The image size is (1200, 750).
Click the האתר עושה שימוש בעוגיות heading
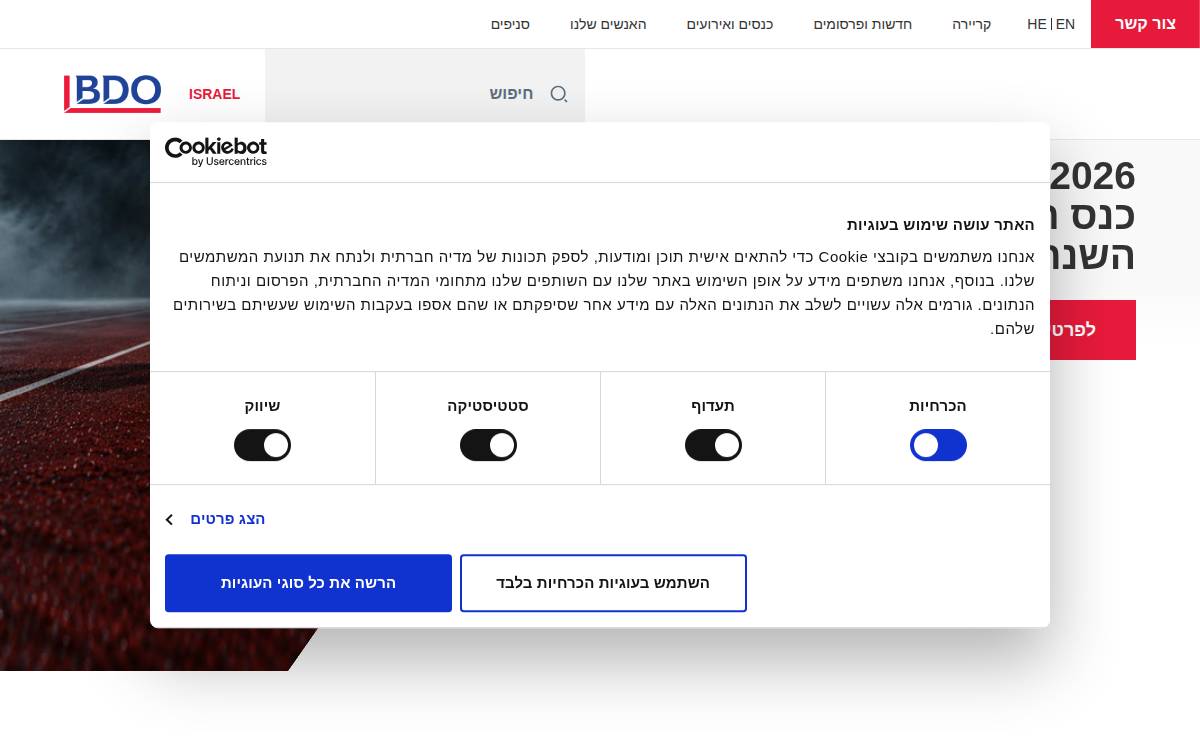click(941, 224)
